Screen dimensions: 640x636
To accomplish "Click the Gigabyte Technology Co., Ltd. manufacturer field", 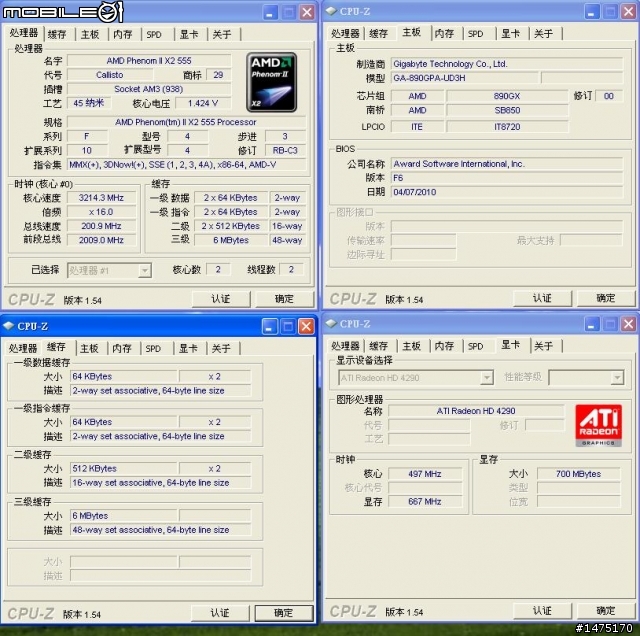I will pyautogui.click(x=507, y=64).
